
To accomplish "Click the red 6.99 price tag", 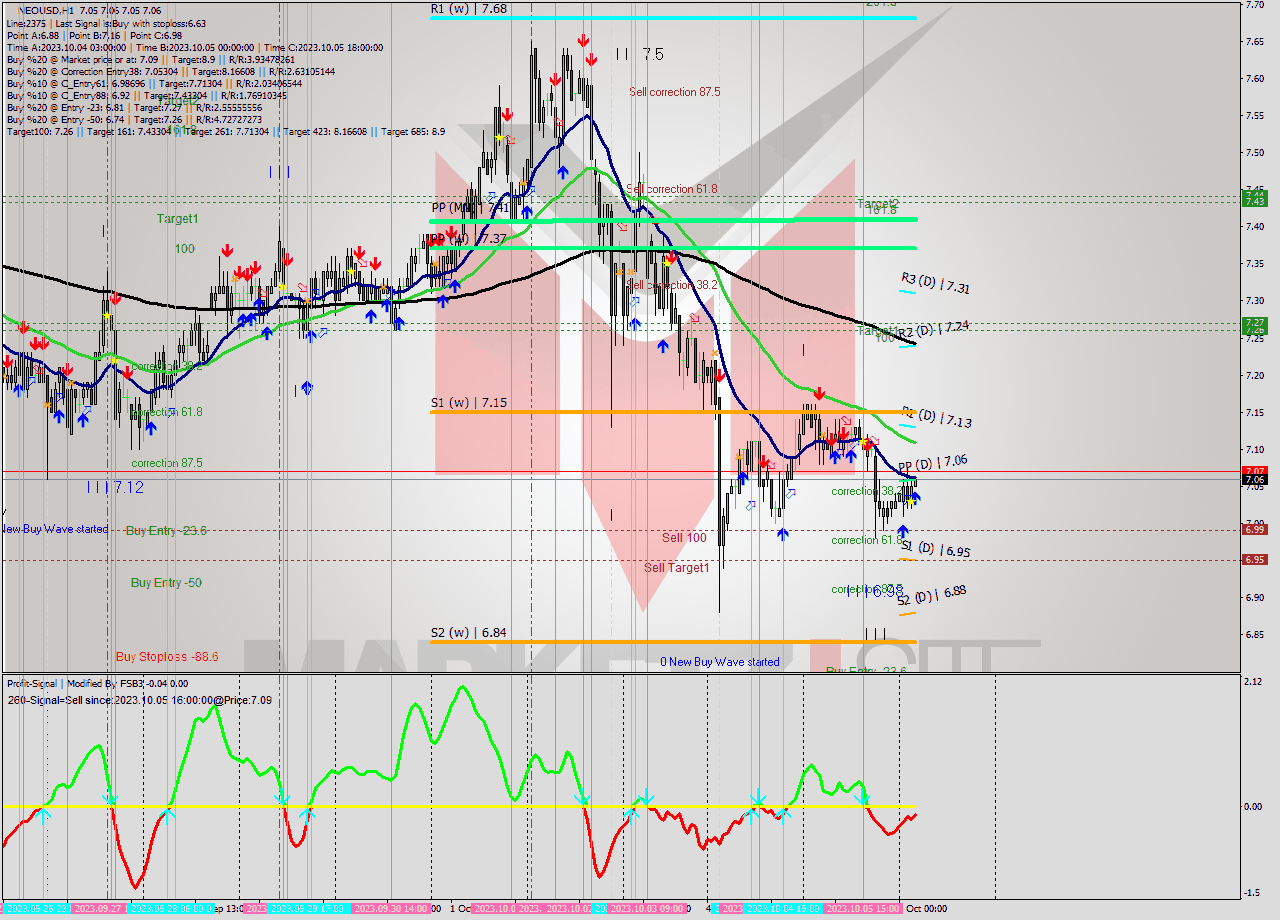I will 1254,530.
